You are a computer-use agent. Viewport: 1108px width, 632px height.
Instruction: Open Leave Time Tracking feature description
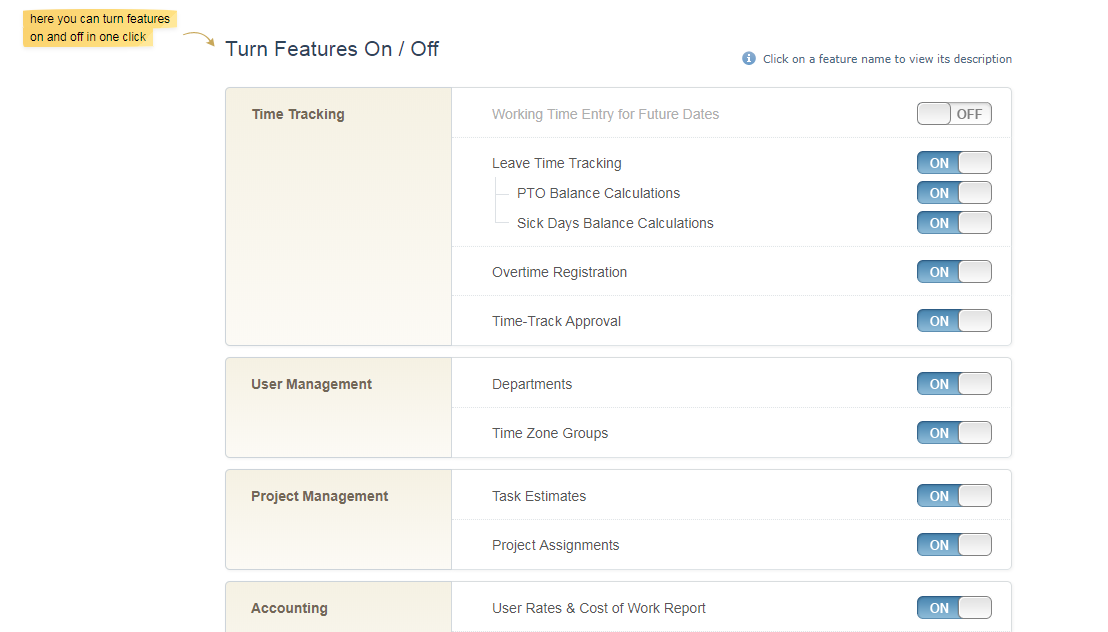tap(556, 163)
